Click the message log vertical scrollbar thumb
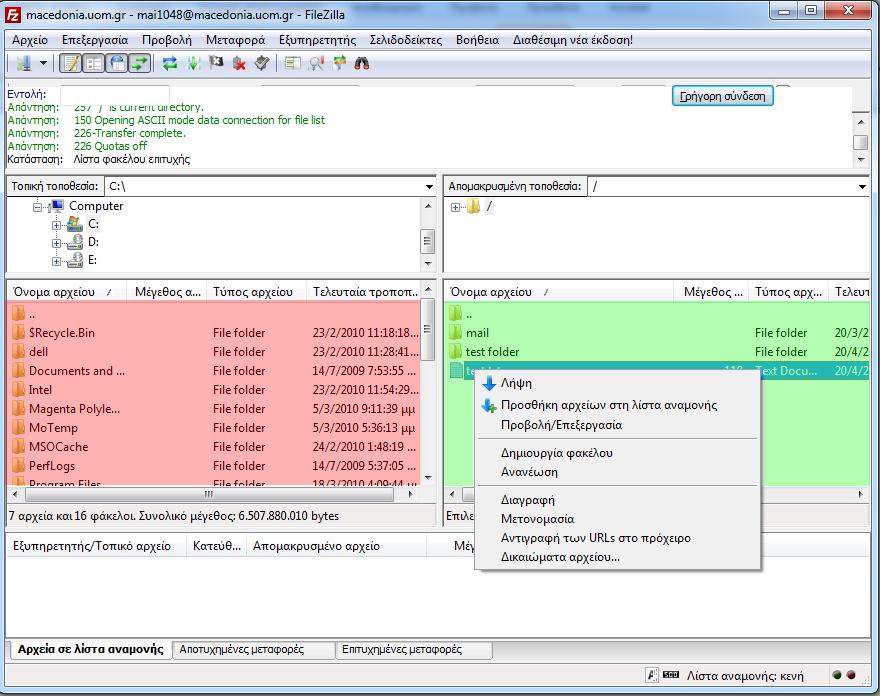880x696 pixels. coord(860,142)
